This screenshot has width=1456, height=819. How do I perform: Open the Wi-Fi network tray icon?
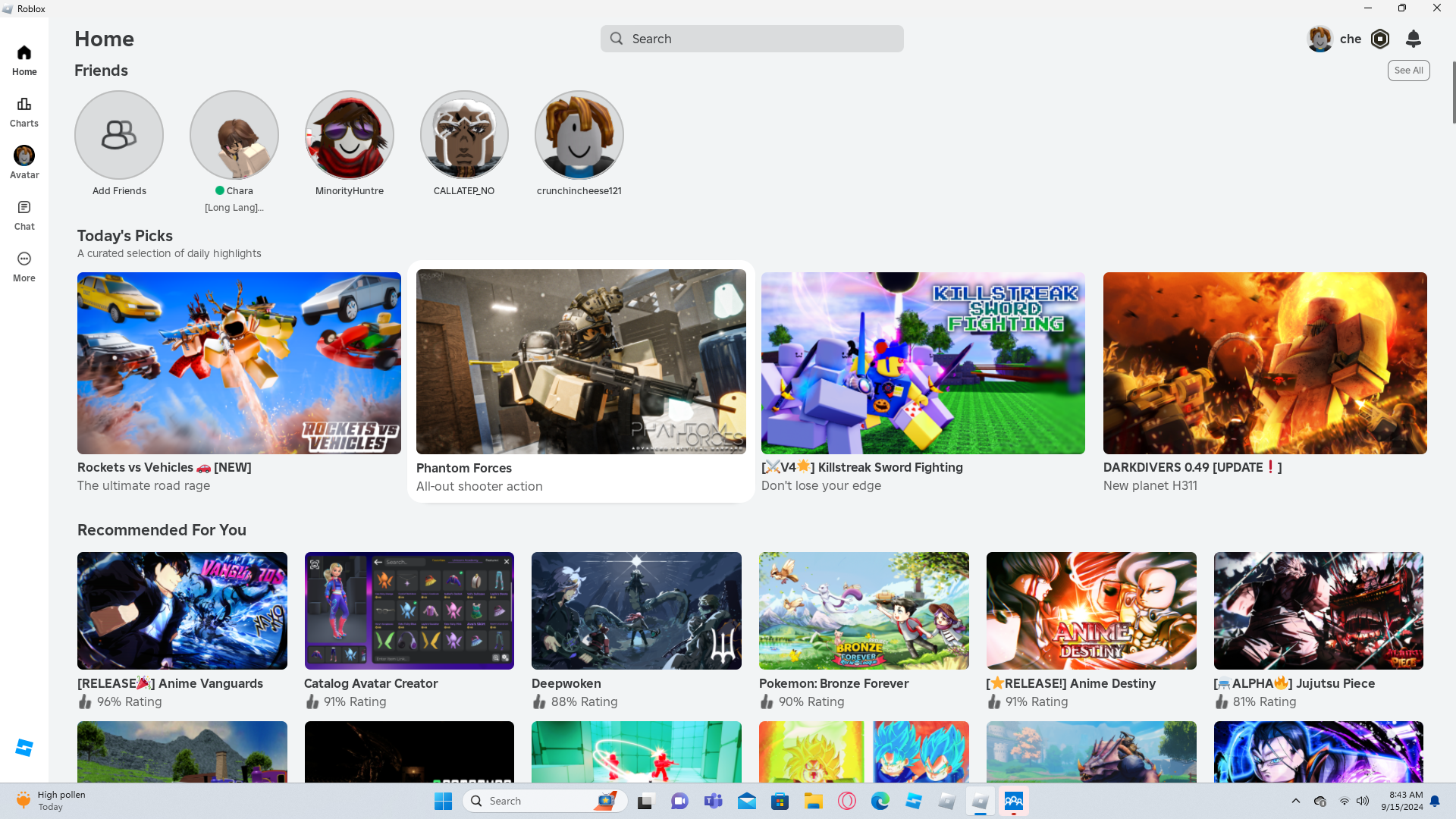coord(1345,801)
